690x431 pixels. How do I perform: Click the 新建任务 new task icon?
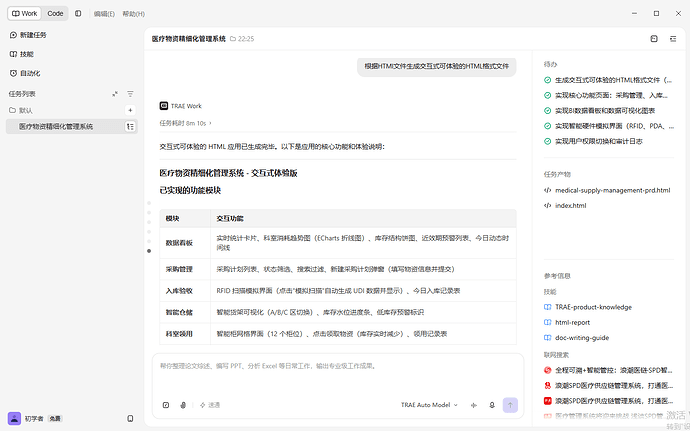13,35
